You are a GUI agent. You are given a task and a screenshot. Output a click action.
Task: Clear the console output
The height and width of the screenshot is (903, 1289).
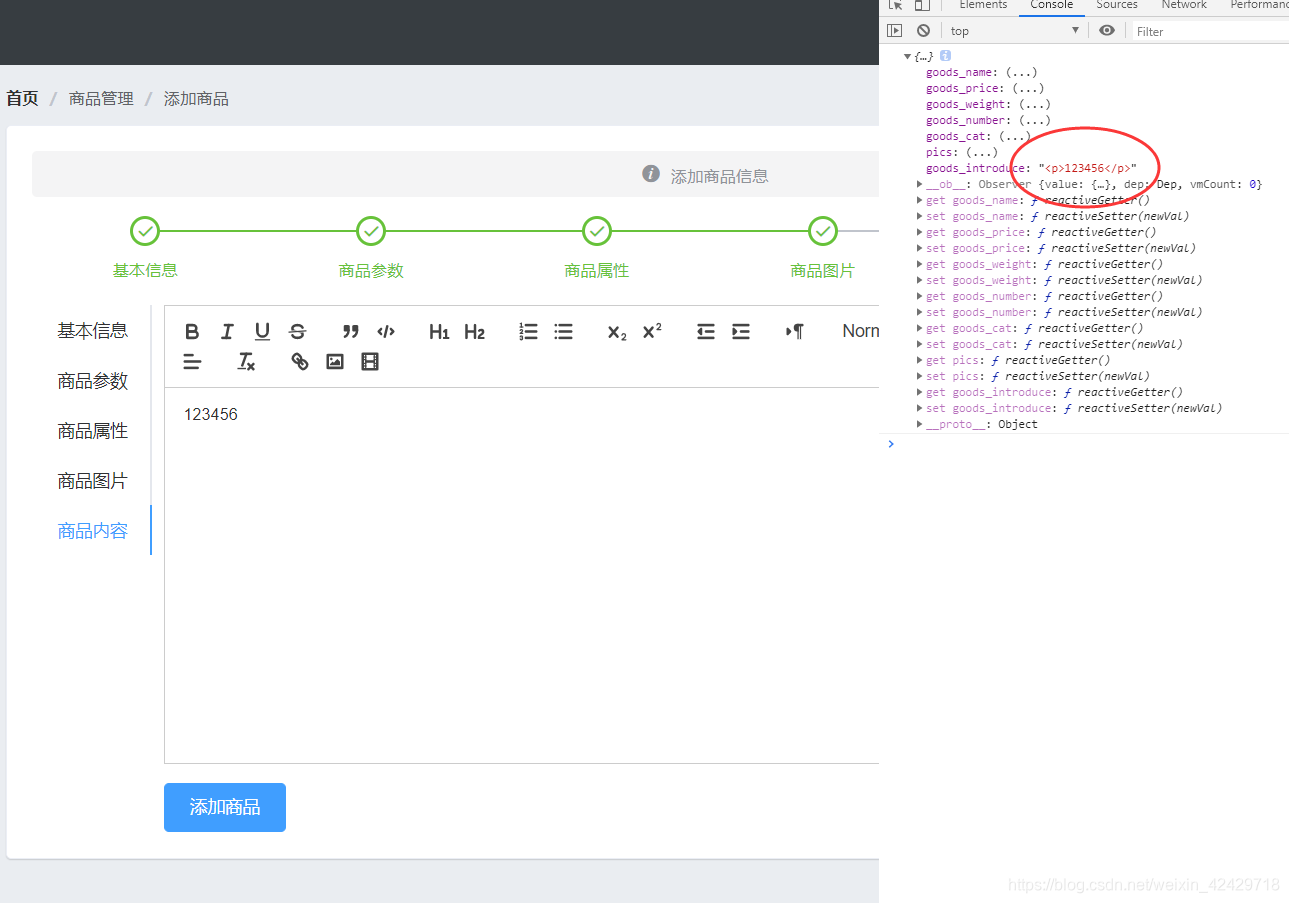pos(923,31)
